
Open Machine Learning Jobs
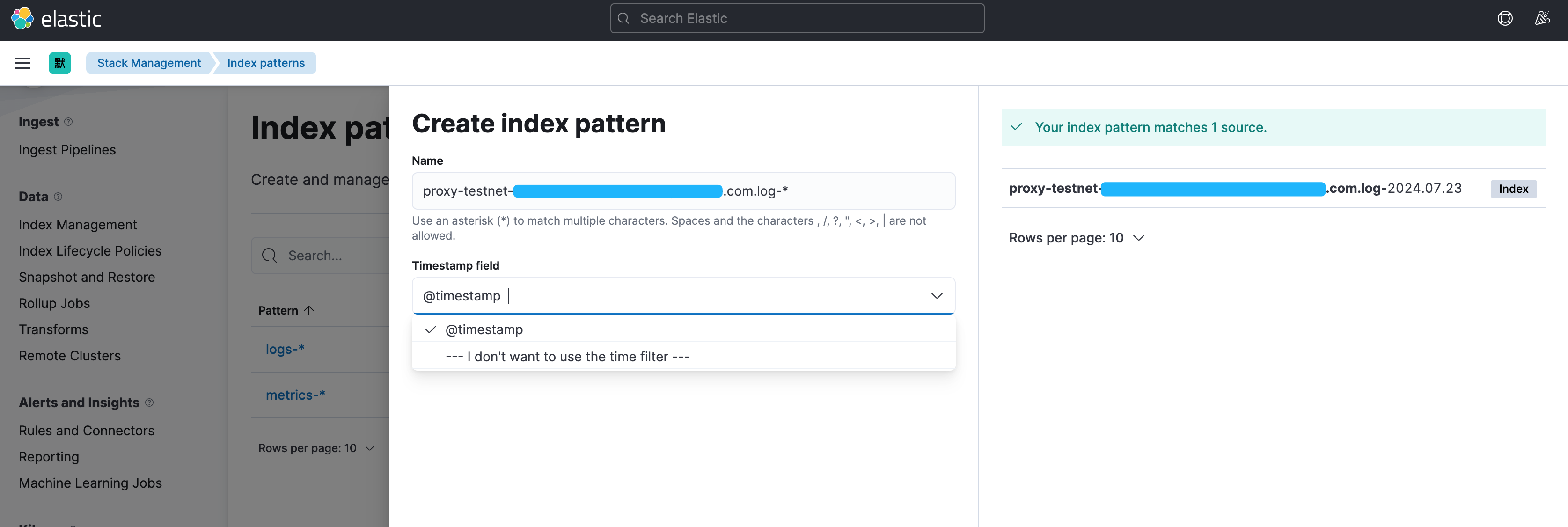[x=90, y=483]
